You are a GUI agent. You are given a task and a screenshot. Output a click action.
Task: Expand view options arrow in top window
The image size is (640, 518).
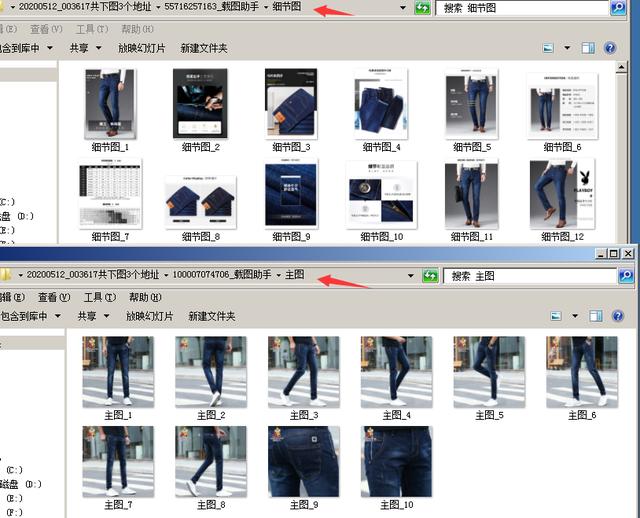[567, 48]
